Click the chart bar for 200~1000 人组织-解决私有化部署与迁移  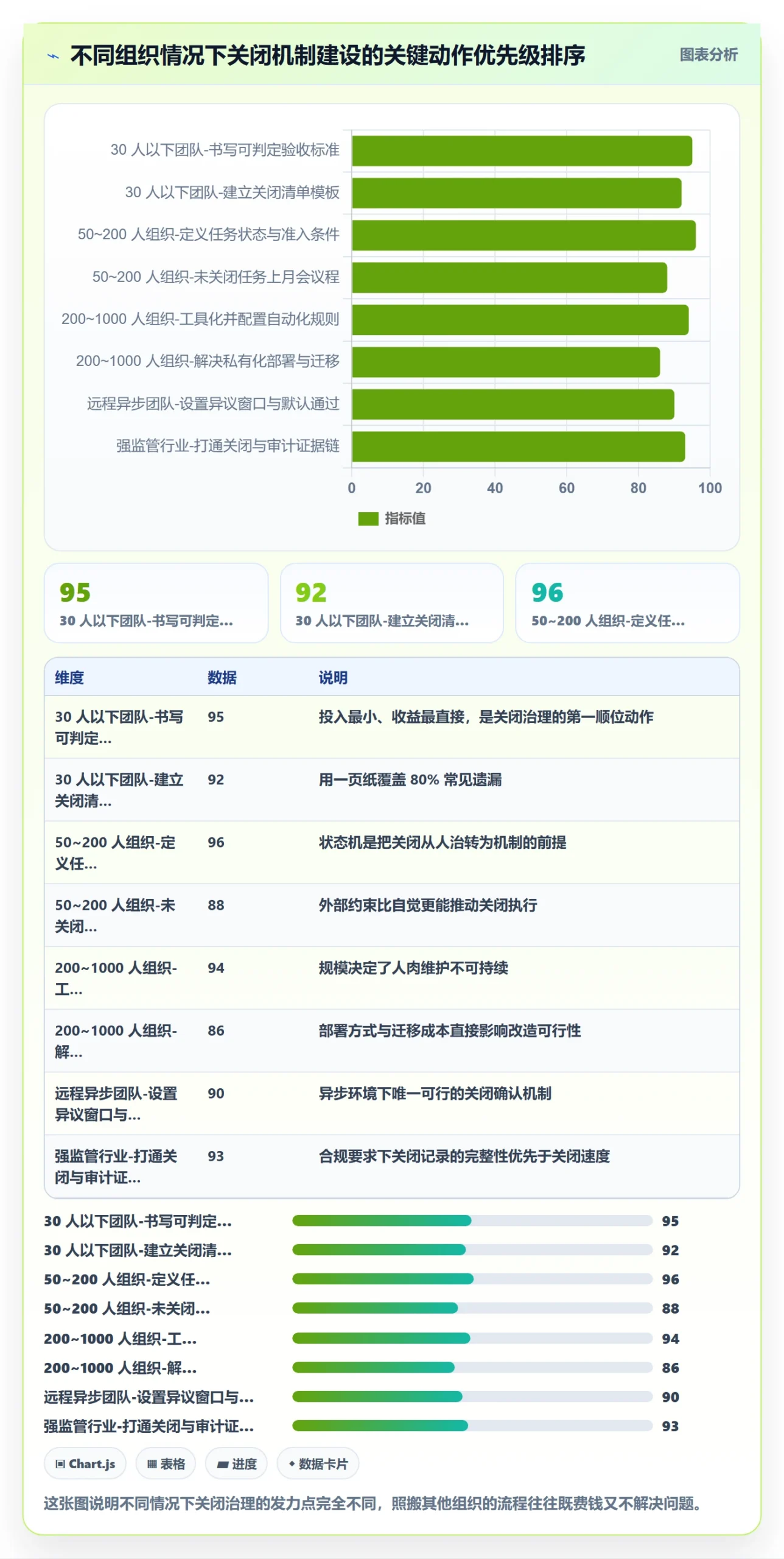pyautogui.click(x=506, y=362)
